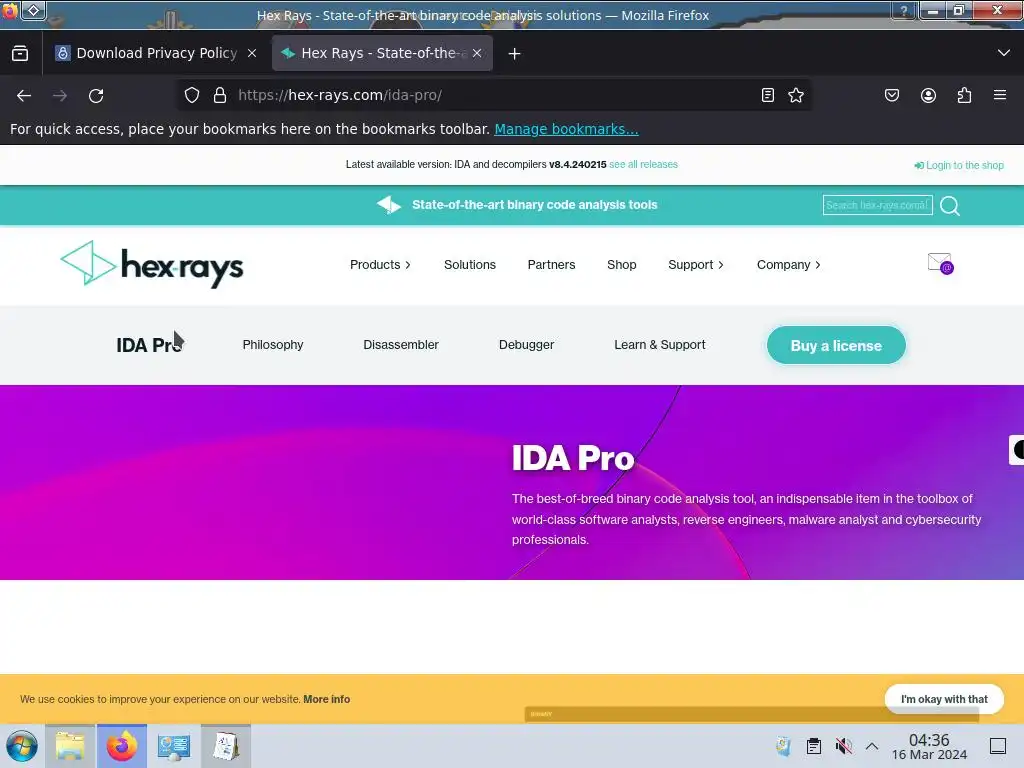This screenshot has width=1024, height=768.
Task: Click the IDA Pro sub-navigation heading
Action: (x=149, y=345)
